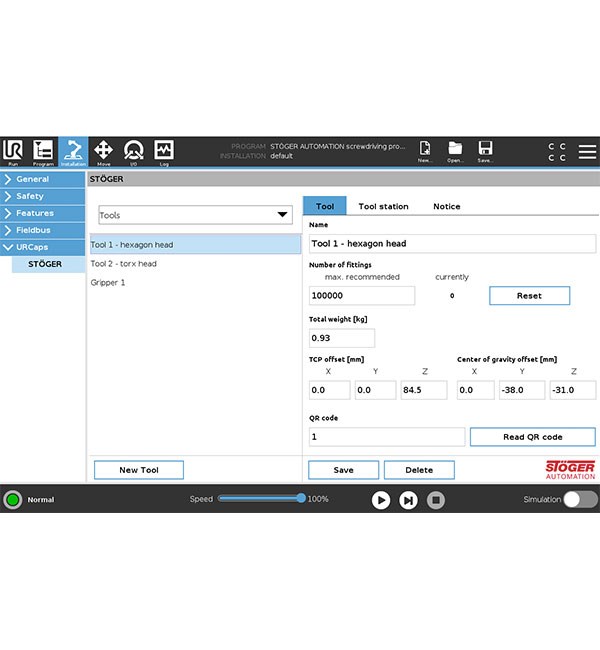The image size is (600, 650).
Task: Click the step forward button
Action: pyautogui.click(x=408, y=500)
